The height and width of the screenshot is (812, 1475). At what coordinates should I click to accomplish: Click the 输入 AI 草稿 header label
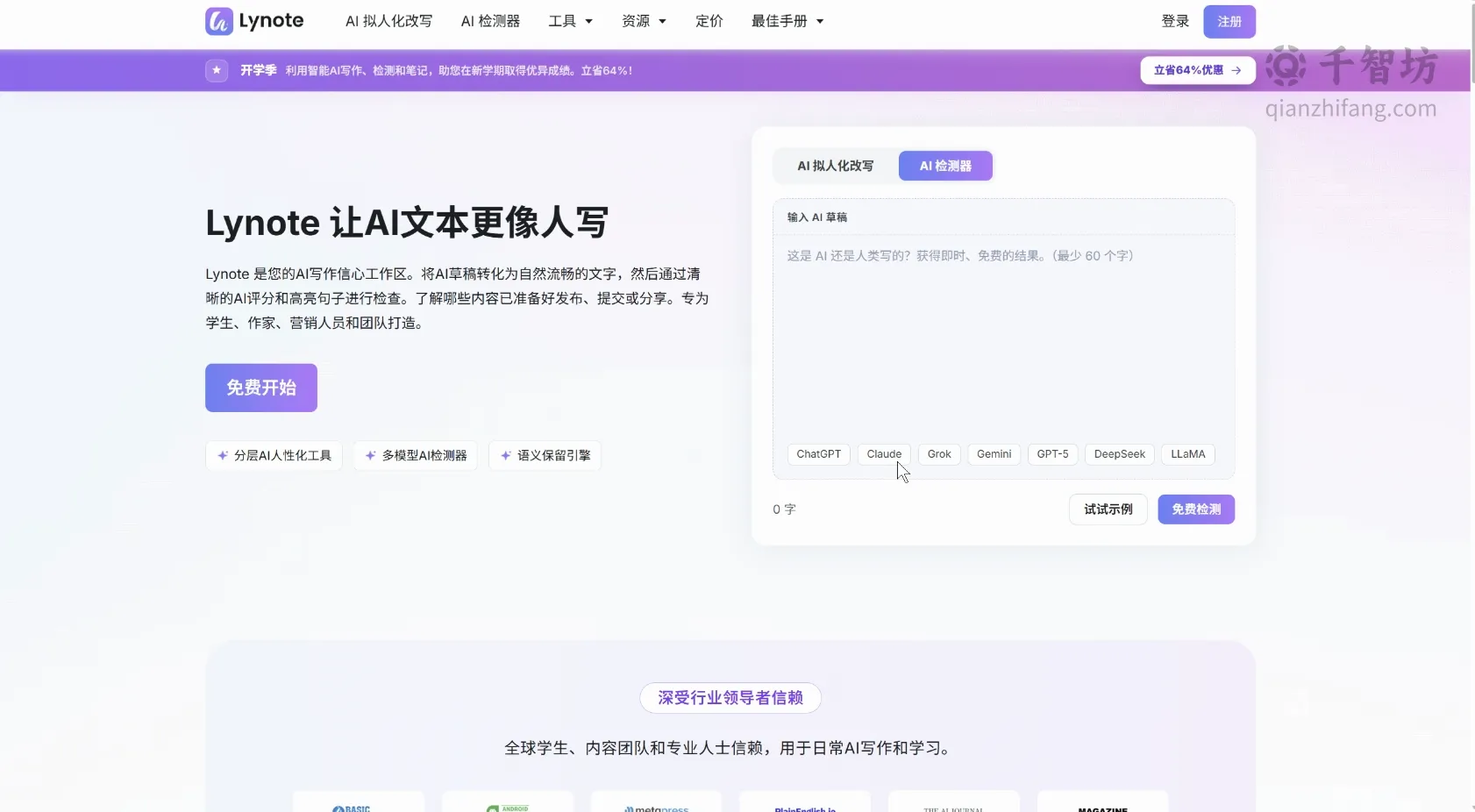pyautogui.click(x=817, y=217)
